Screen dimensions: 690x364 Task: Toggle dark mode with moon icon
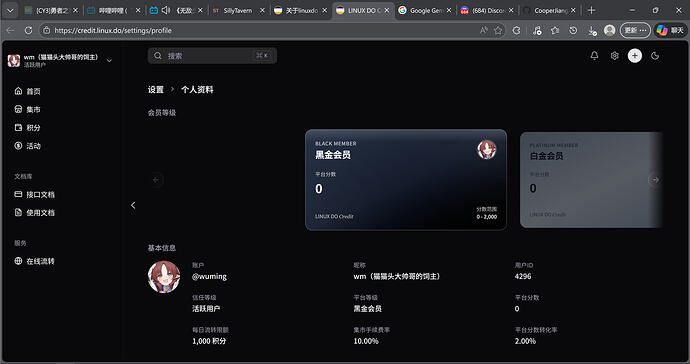655,56
